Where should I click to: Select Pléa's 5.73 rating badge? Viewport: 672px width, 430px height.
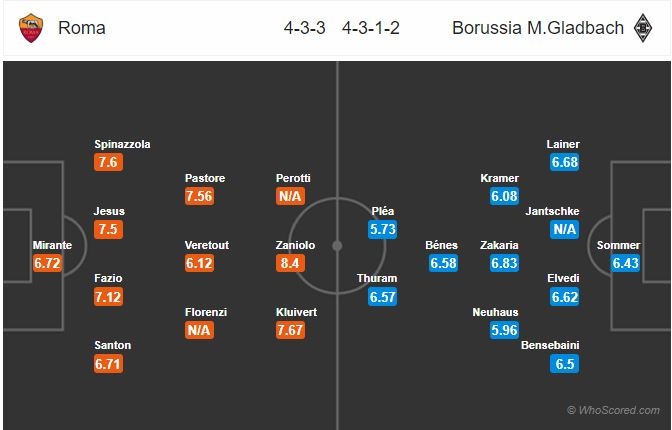[382, 229]
